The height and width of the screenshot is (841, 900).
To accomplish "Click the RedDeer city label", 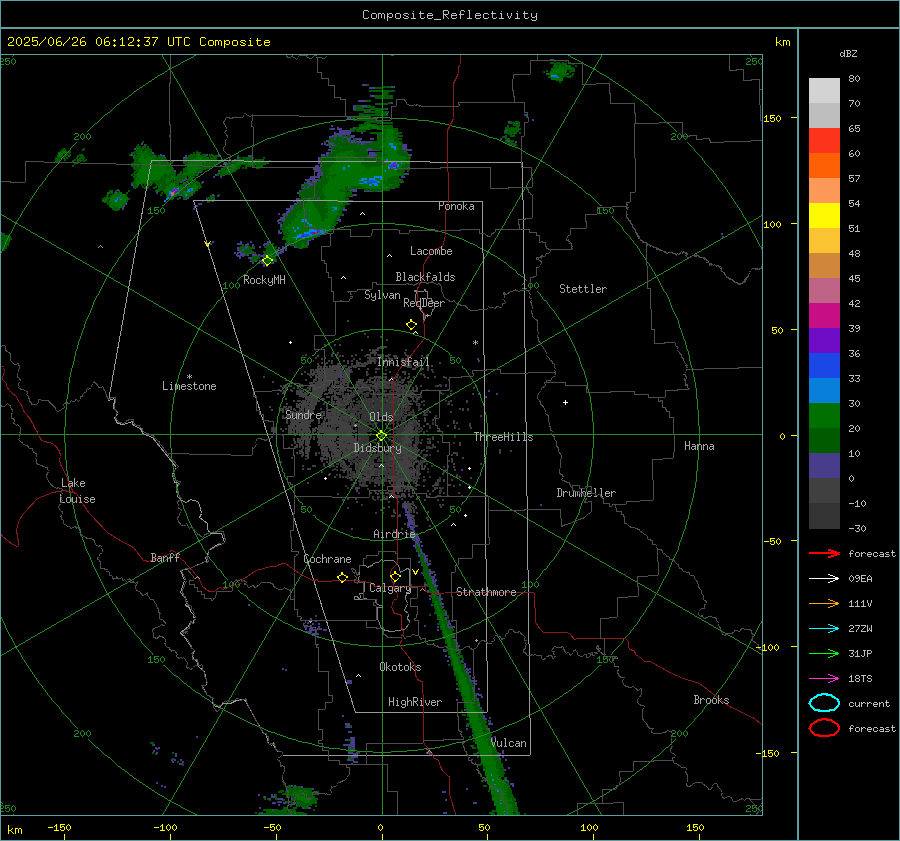I will point(424,303).
